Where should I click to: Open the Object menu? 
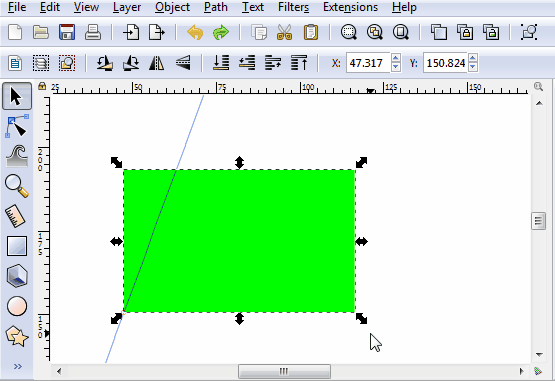172,7
